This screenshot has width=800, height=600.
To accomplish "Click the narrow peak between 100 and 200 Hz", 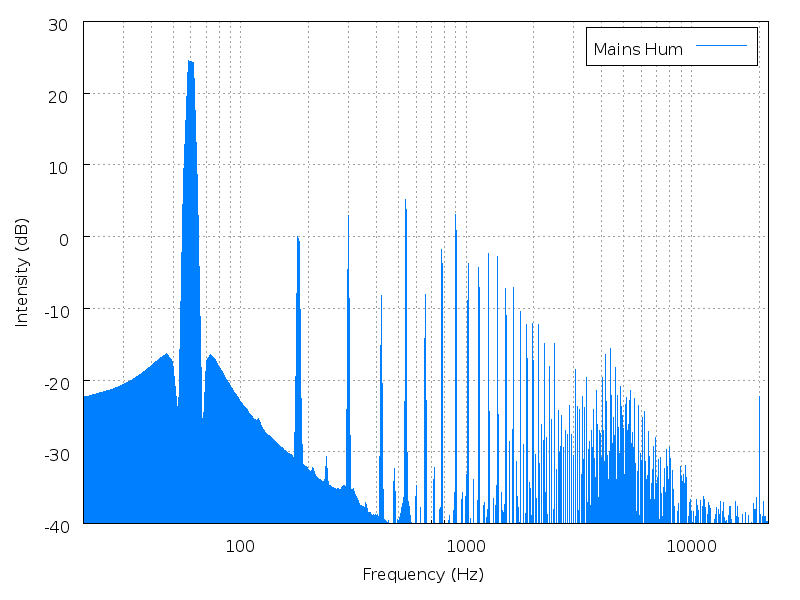I will pos(298,238).
